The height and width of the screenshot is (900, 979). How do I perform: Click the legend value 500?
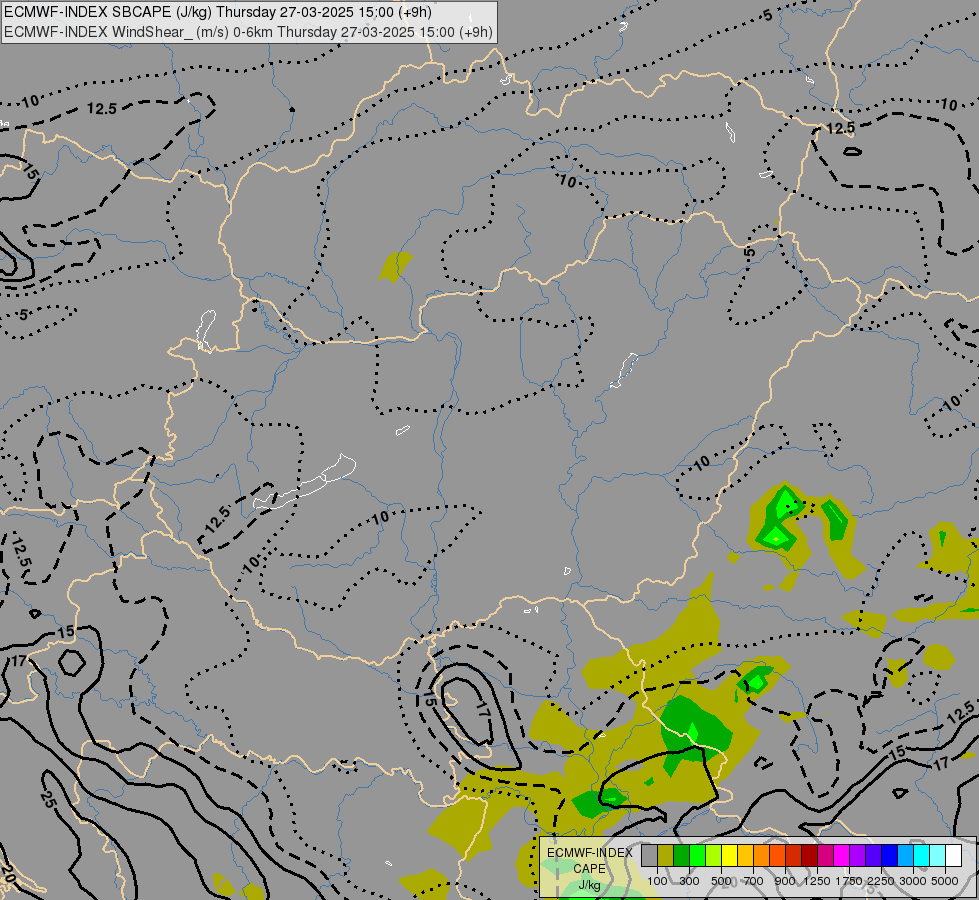pos(721,881)
